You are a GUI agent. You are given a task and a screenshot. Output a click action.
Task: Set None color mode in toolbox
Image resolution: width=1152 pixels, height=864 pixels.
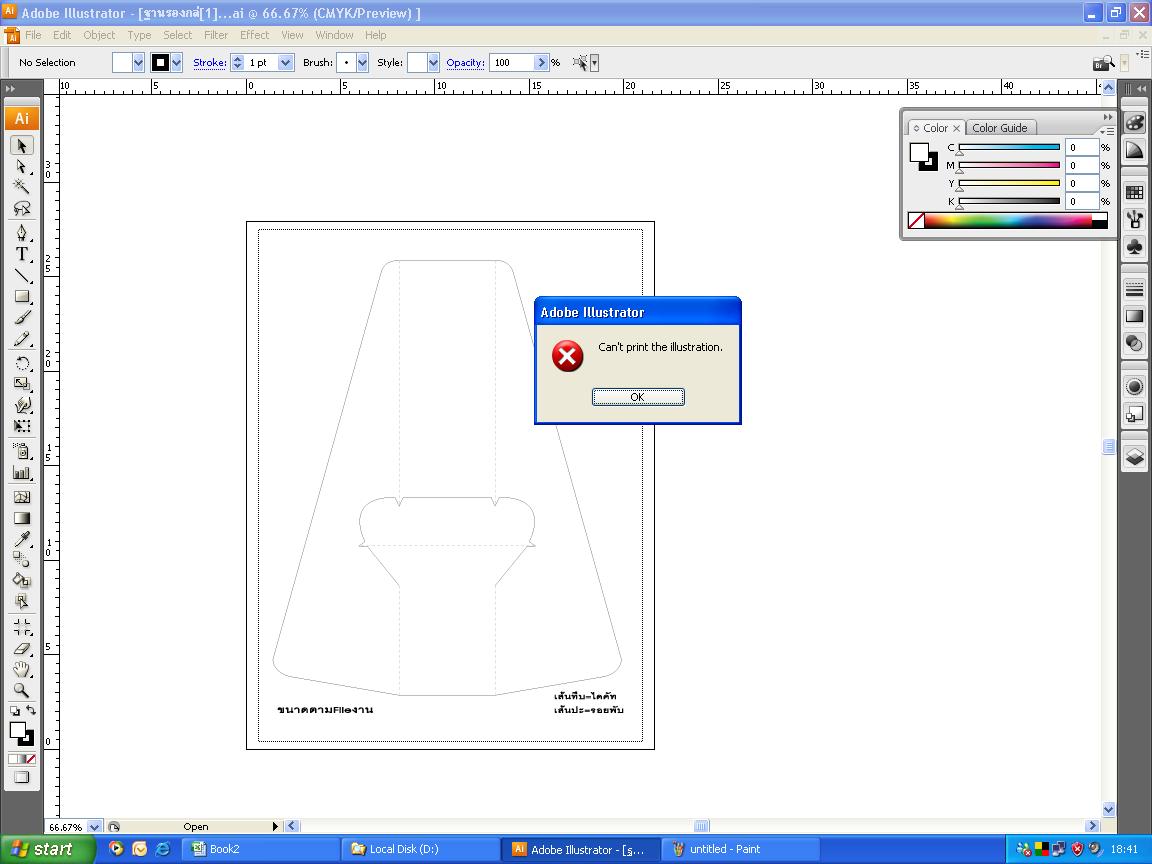click(x=31, y=759)
